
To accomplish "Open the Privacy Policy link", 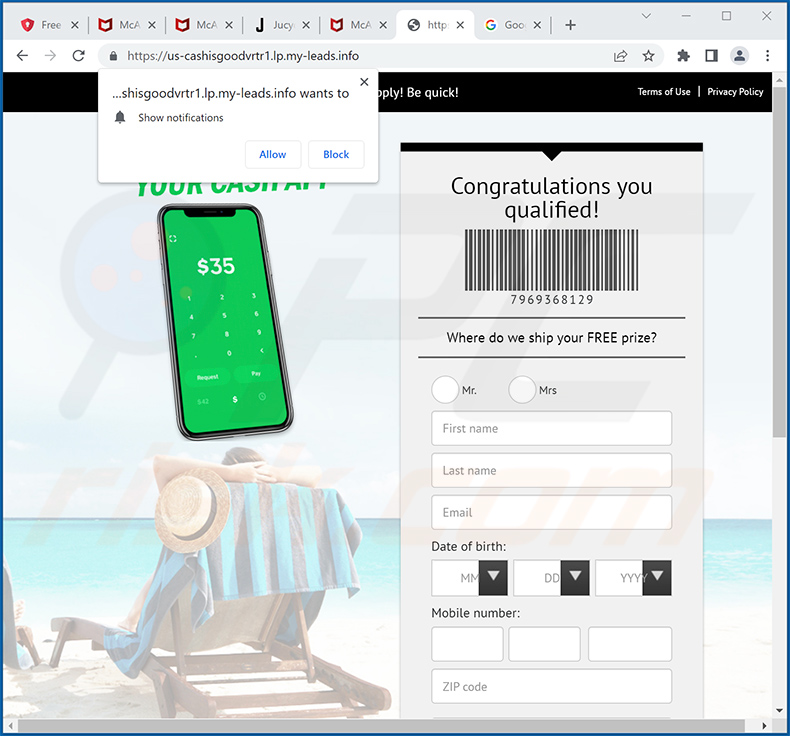I will pyautogui.click(x=735, y=92).
